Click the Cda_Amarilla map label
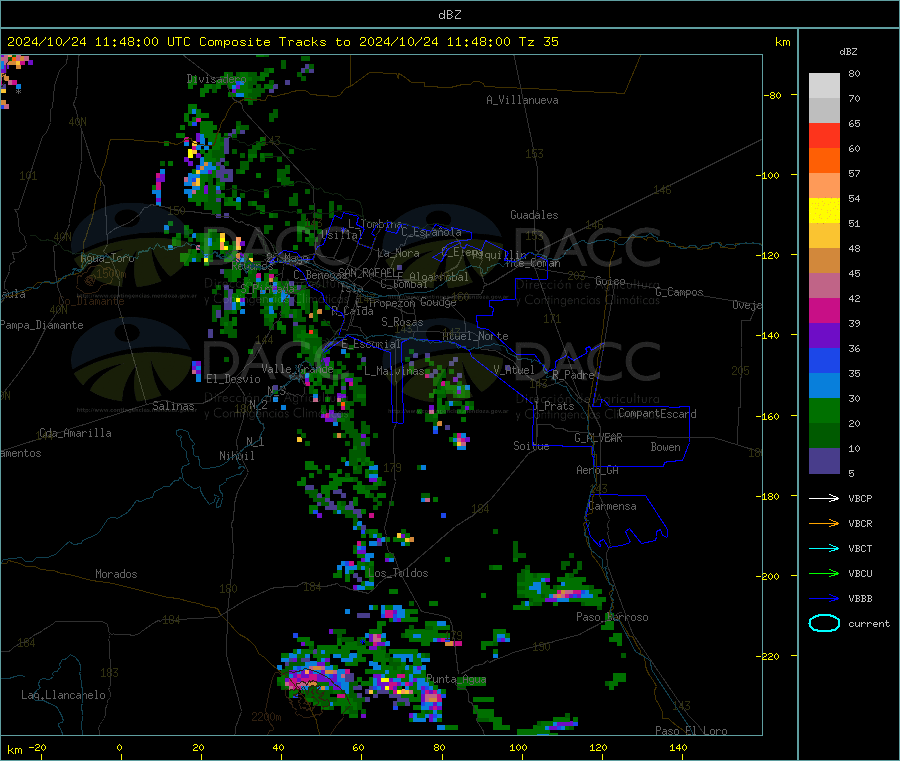Screen dimensions: 900x761 tap(75, 433)
